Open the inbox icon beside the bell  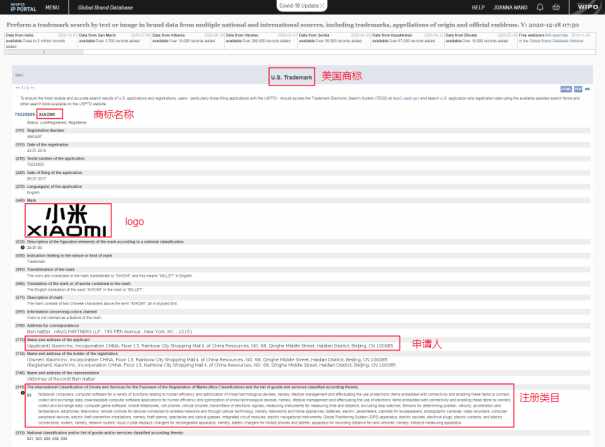[x=556, y=7]
